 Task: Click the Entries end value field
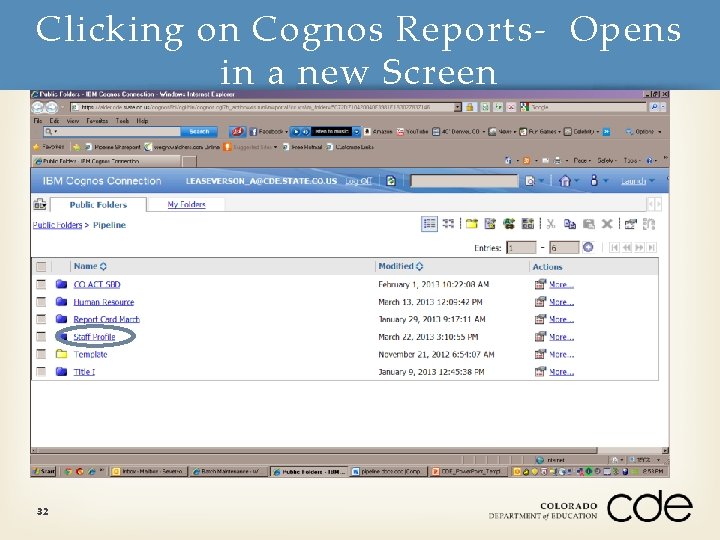coord(564,248)
